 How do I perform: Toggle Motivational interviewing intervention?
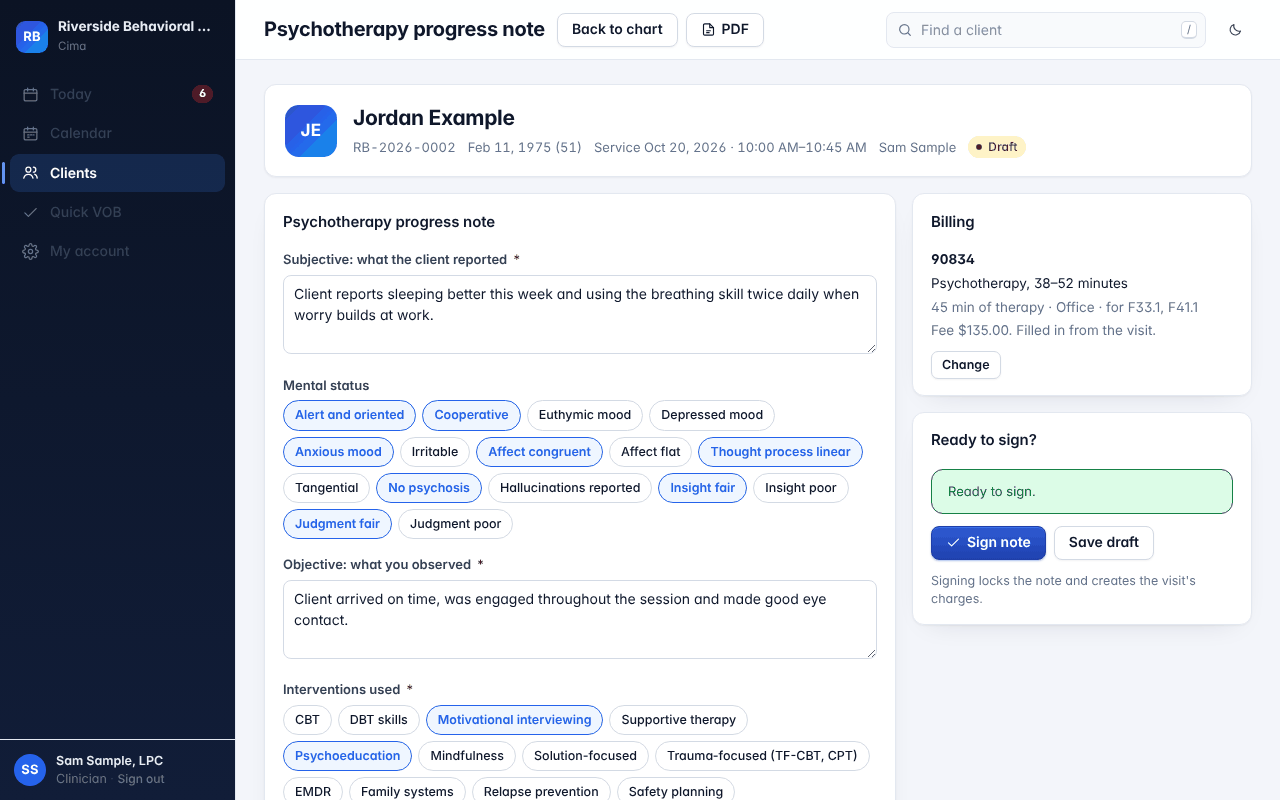point(514,720)
